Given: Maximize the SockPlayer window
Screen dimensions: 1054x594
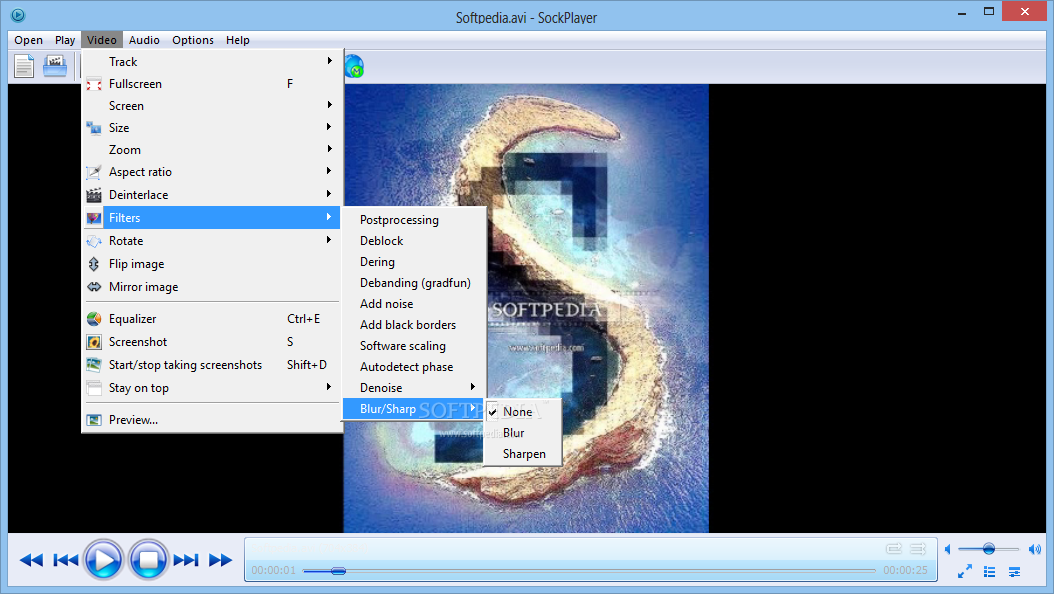Looking at the screenshot, I should click(x=988, y=11).
